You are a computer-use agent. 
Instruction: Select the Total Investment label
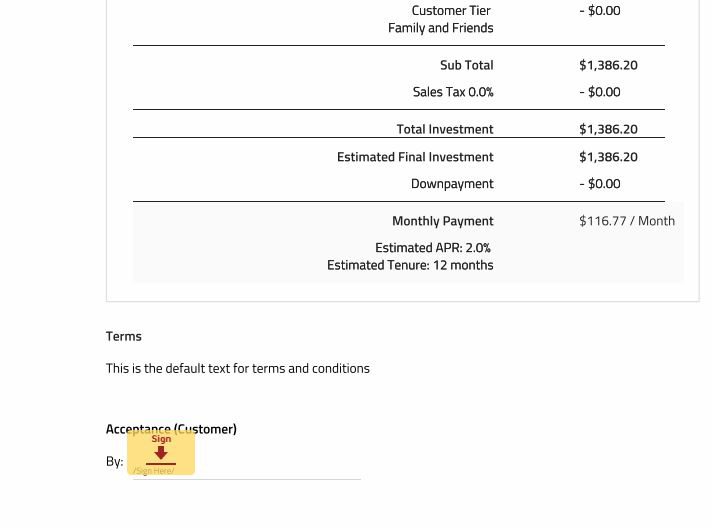(445, 129)
